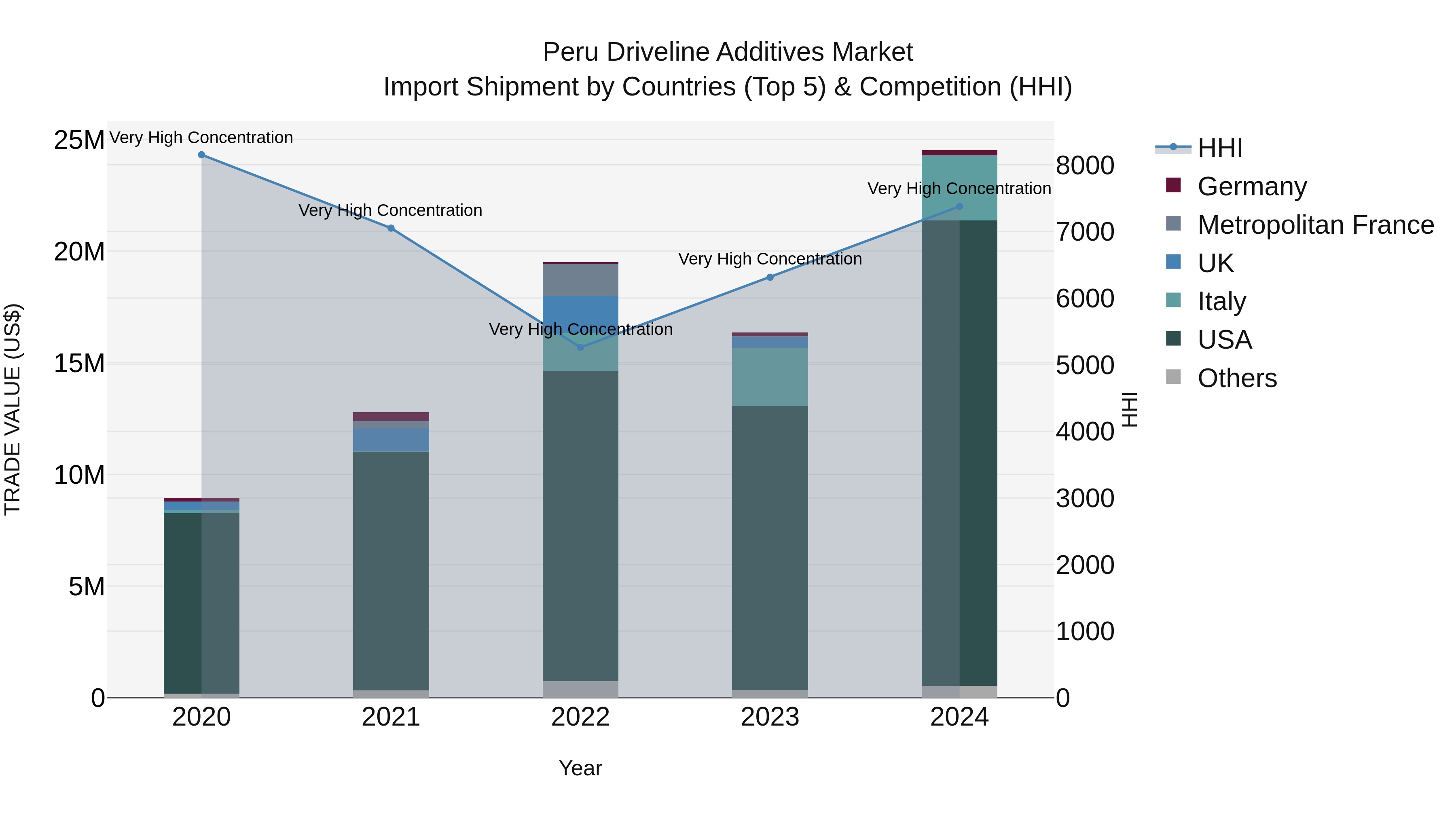The width and height of the screenshot is (1456, 819).
Task: Select the 2024 HHI data point
Action: (x=959, y=207)
